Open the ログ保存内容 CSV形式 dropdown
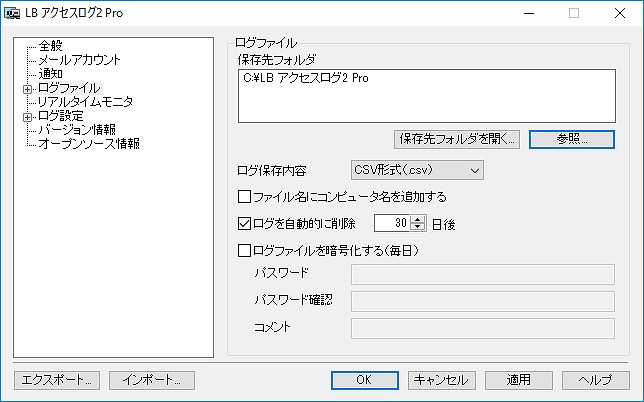Image resolution: width=644 pixels, height=402 pixels. pyautogui.click(x=417, y=170)
